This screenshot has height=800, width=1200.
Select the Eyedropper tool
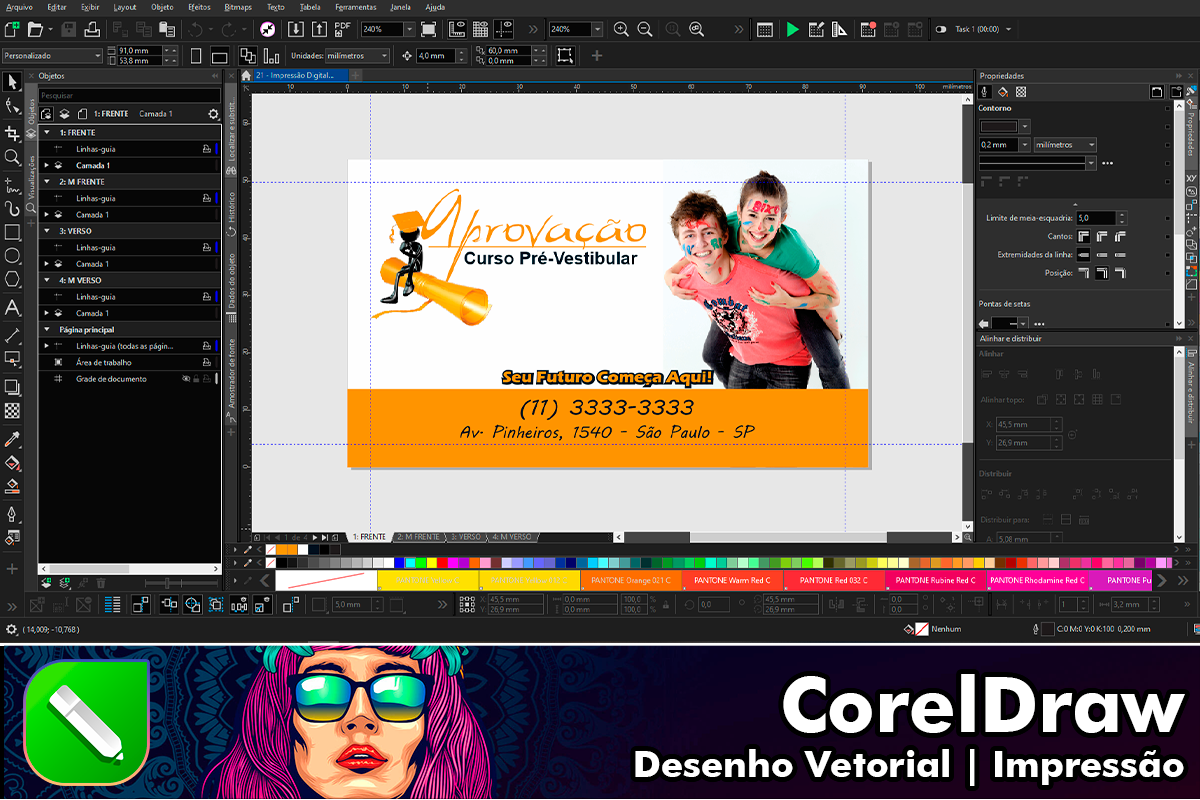pos(12,439)
